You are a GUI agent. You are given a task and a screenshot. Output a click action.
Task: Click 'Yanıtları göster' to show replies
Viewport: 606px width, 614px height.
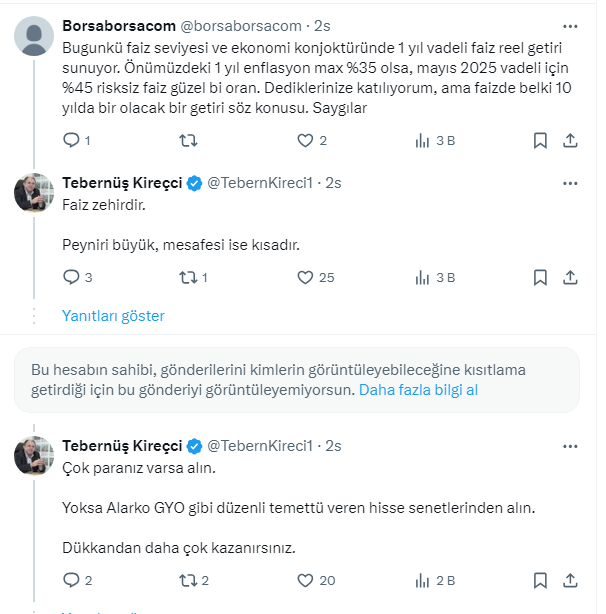tap(113, 316)
